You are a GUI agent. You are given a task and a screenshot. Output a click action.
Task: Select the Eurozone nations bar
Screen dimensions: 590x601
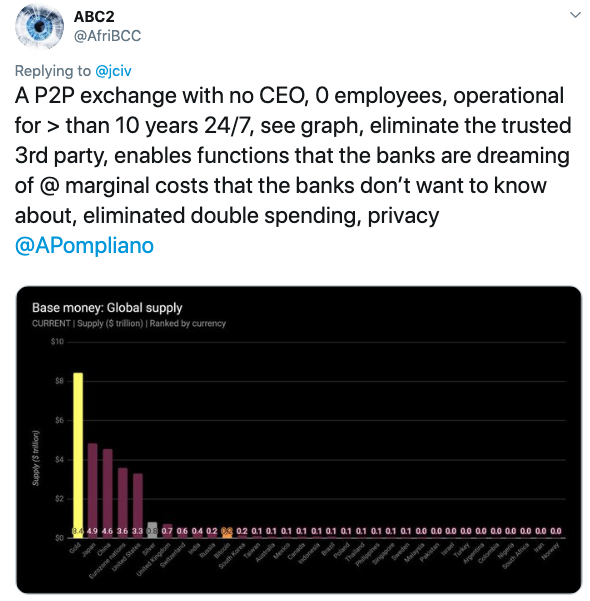pyautogui.click(x=123, y=502)
